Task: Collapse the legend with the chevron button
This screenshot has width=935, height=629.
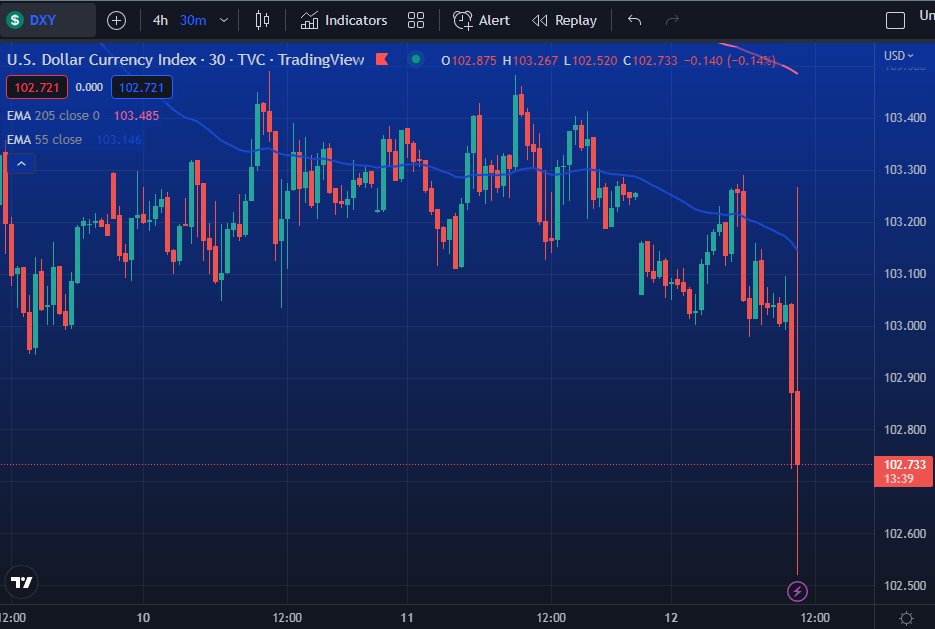Action: coord(20,162)
